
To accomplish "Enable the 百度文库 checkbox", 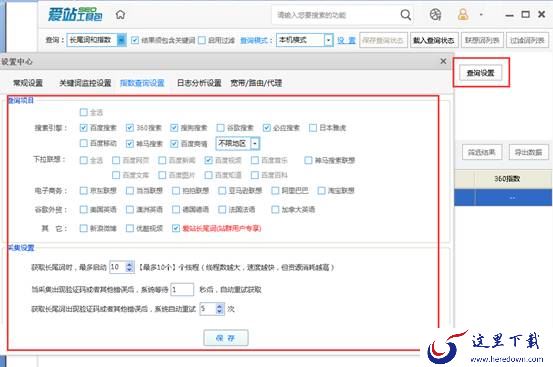I will point(116,175).
